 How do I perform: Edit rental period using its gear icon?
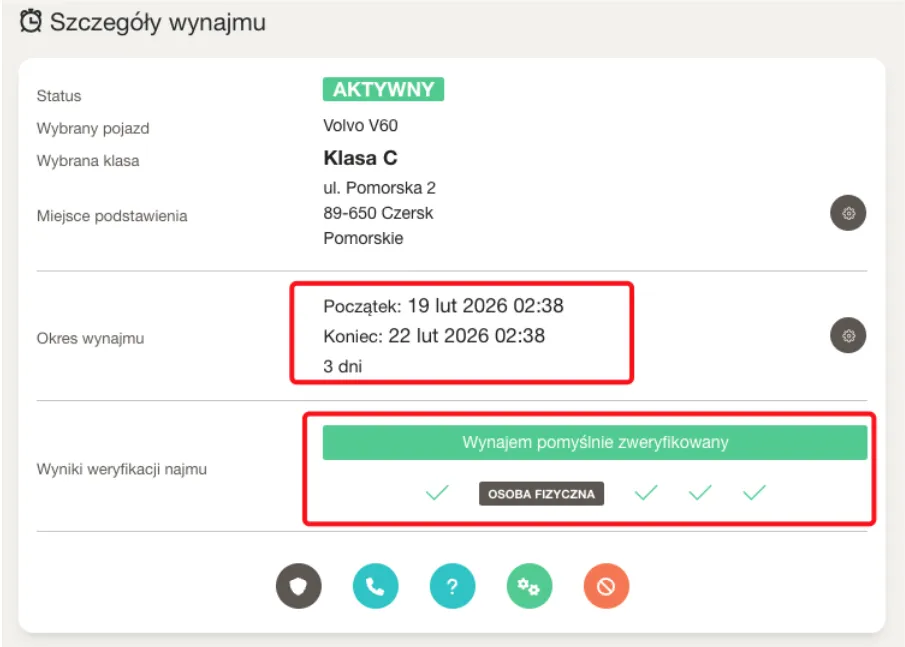point(848,336)
